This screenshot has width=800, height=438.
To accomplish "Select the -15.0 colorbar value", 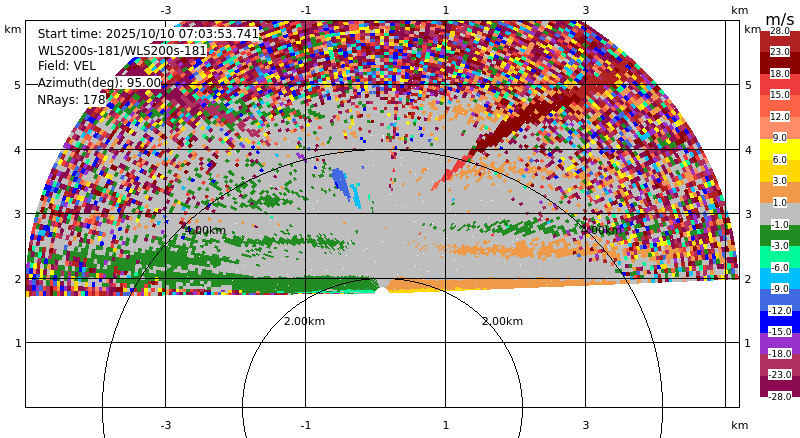I will pyautogui.click(x=780, y=331).
